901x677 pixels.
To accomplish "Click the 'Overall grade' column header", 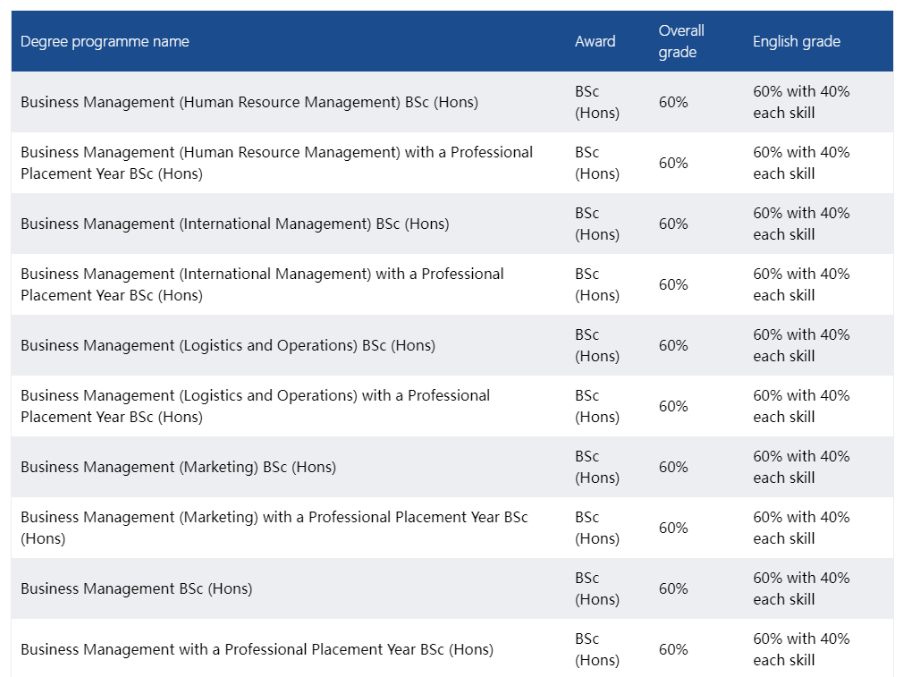I will click(681, 41).
